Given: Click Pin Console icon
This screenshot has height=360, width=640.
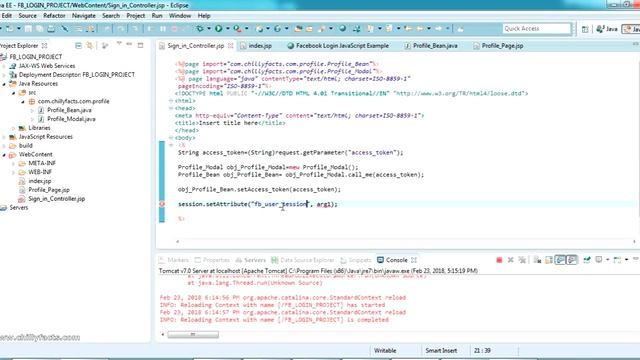Looking at the screenshot, I should [587, 260].
